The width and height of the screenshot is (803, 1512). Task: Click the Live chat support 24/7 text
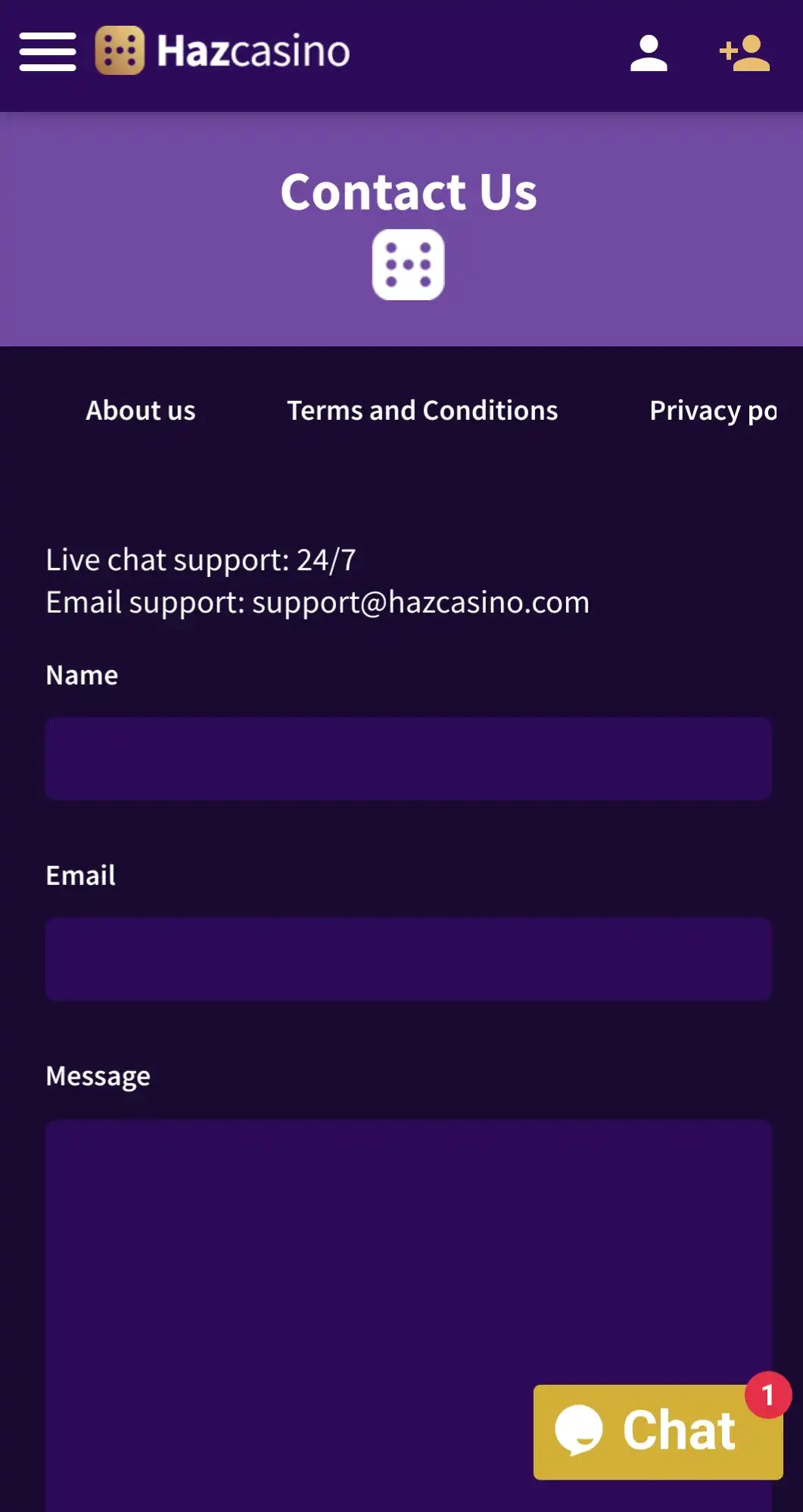pyautogui.click(x=201, y=560)
